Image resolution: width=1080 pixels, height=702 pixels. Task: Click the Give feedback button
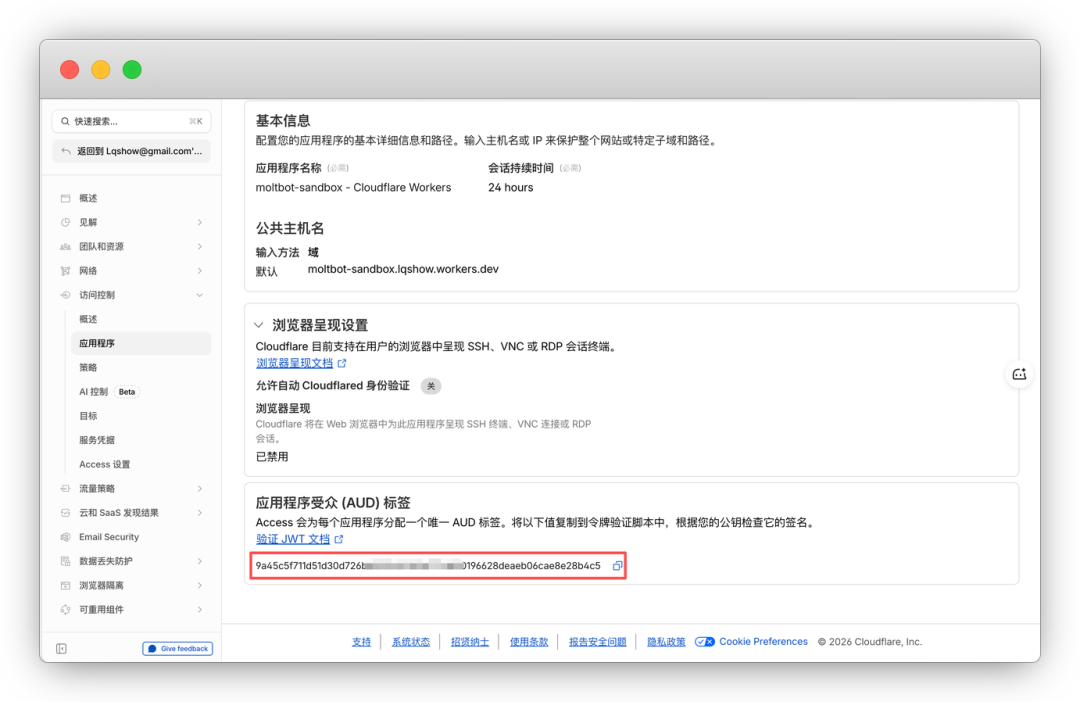[177, 648]
